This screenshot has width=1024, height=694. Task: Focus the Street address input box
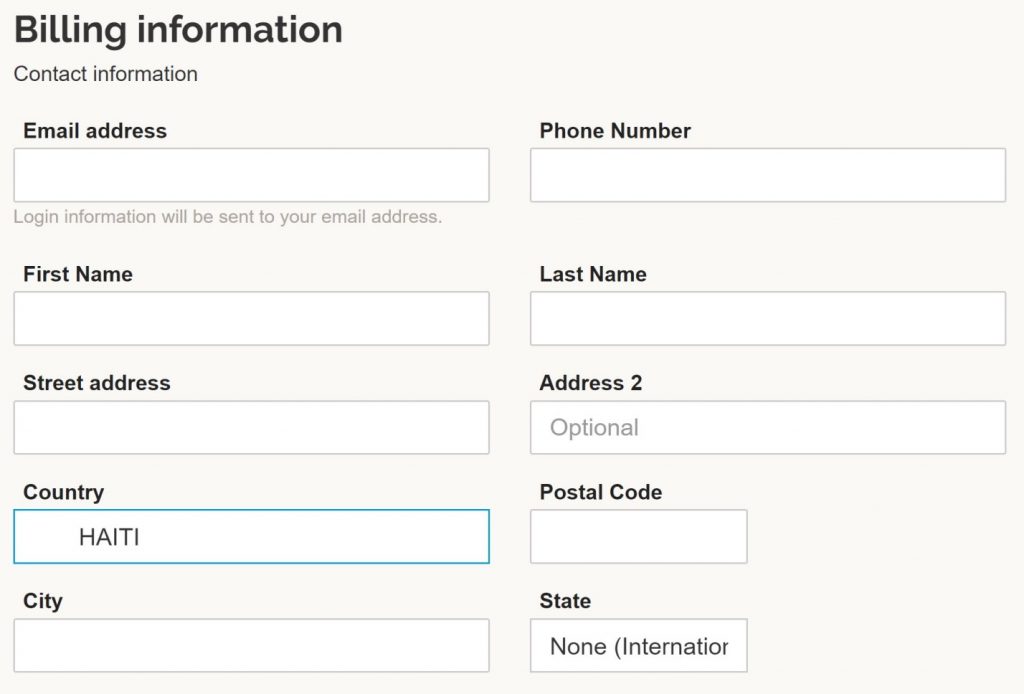[251, 428]
